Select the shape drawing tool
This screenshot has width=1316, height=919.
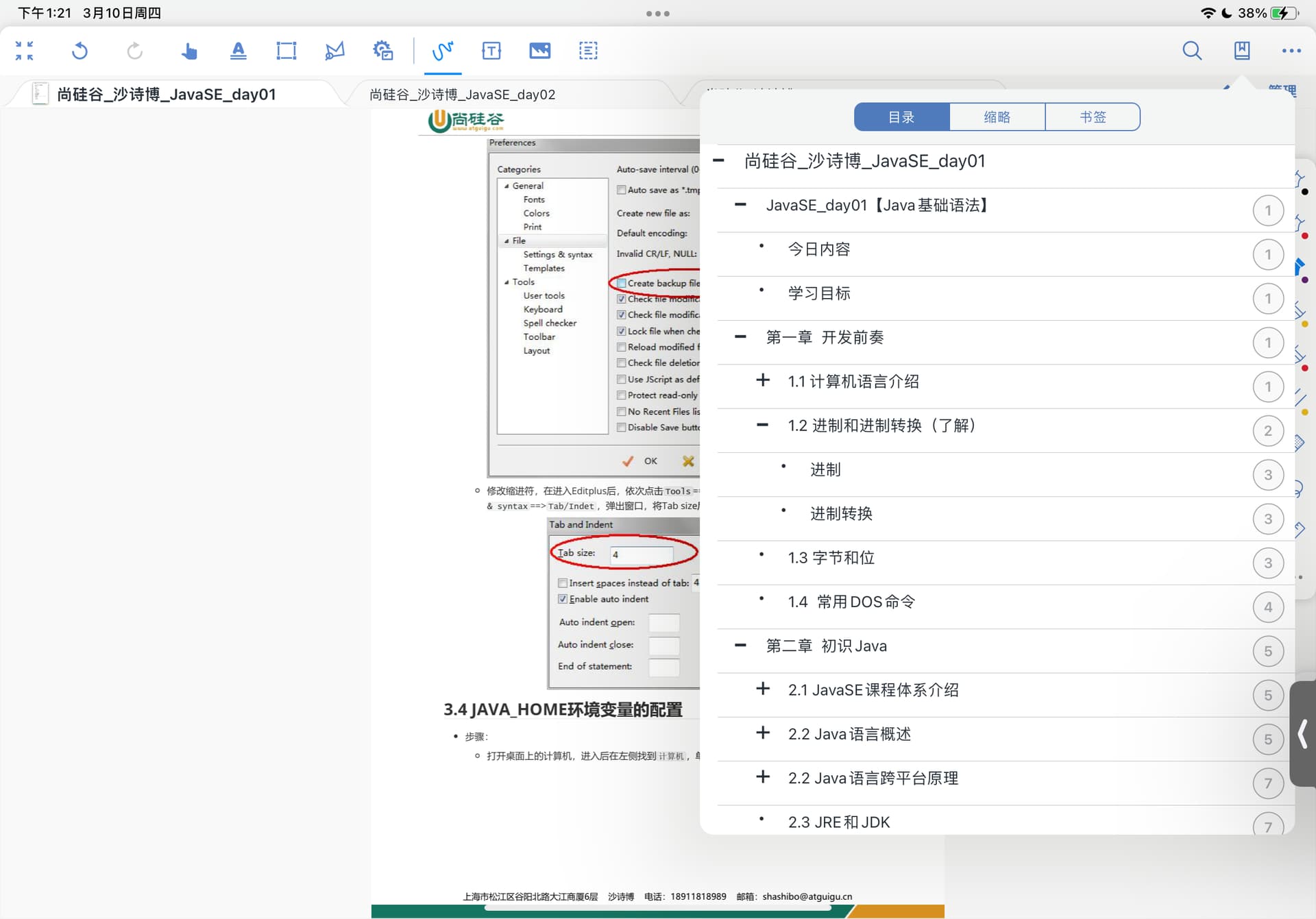[x=334, y=51]
